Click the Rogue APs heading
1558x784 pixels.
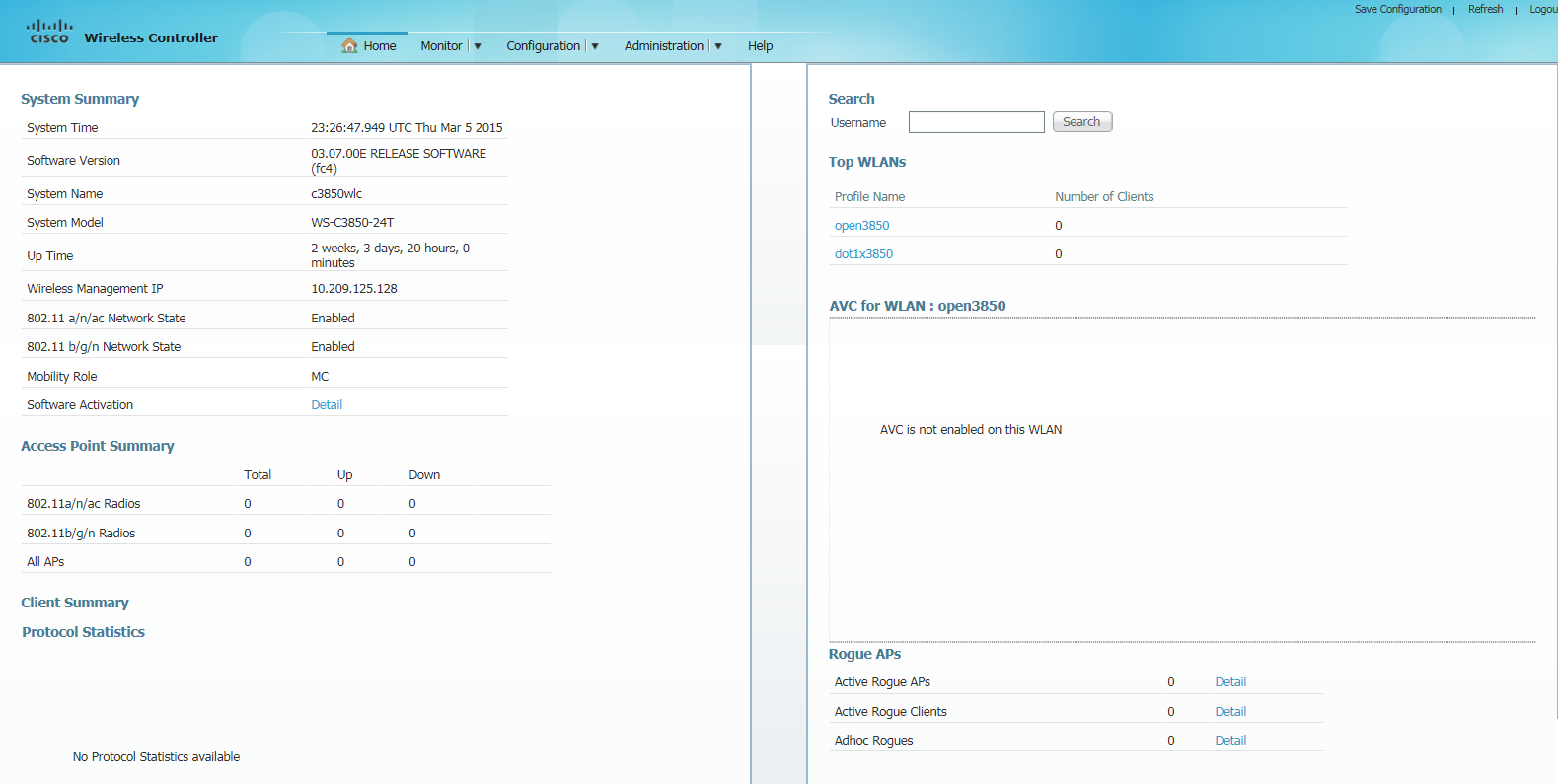coord(864,654)
